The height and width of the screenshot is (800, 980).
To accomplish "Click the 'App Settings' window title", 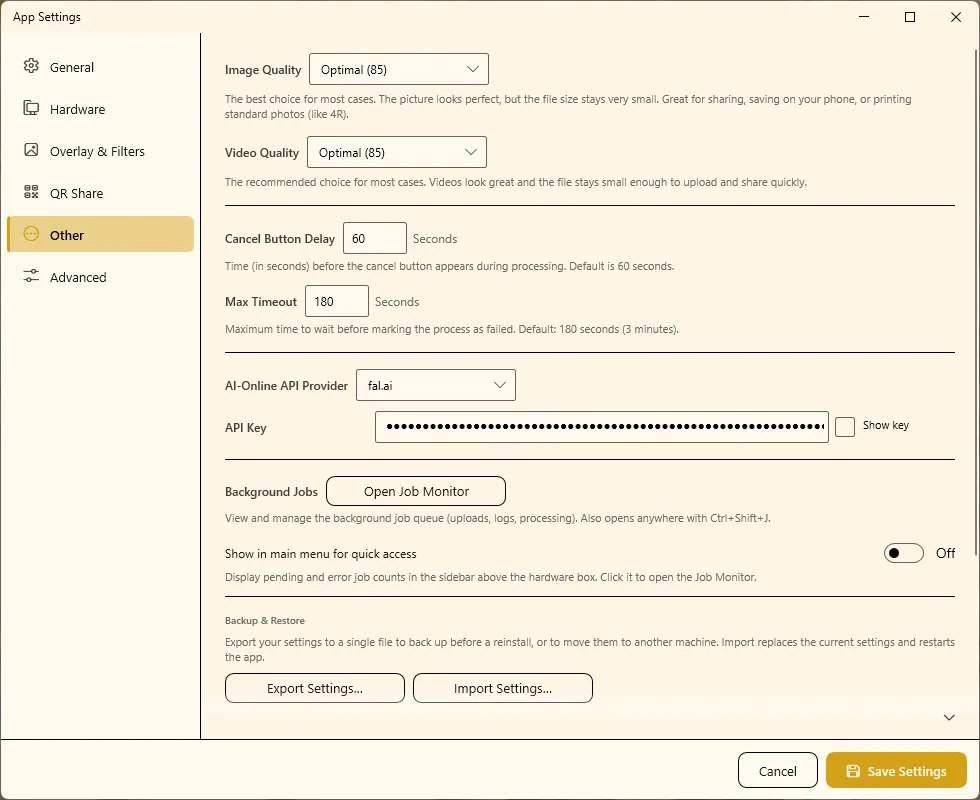I will 47,17.
